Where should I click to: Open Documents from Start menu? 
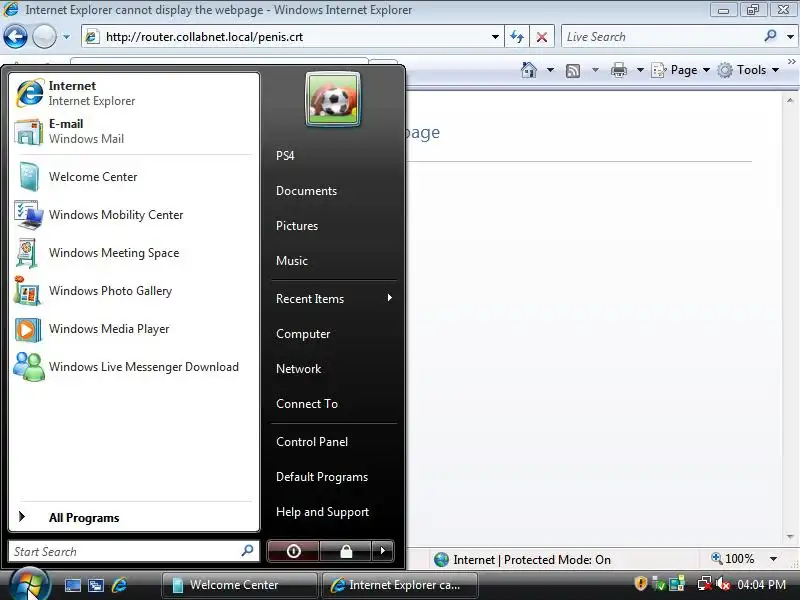click(334, 191)
